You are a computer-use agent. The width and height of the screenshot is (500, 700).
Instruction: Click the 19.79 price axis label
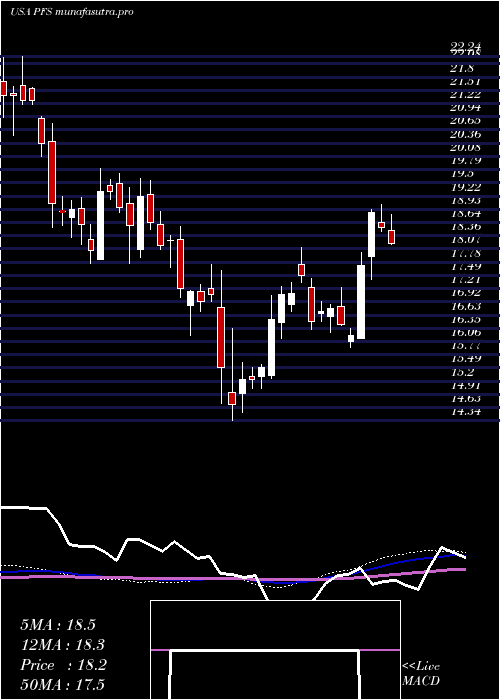click(x=465, y=160)
